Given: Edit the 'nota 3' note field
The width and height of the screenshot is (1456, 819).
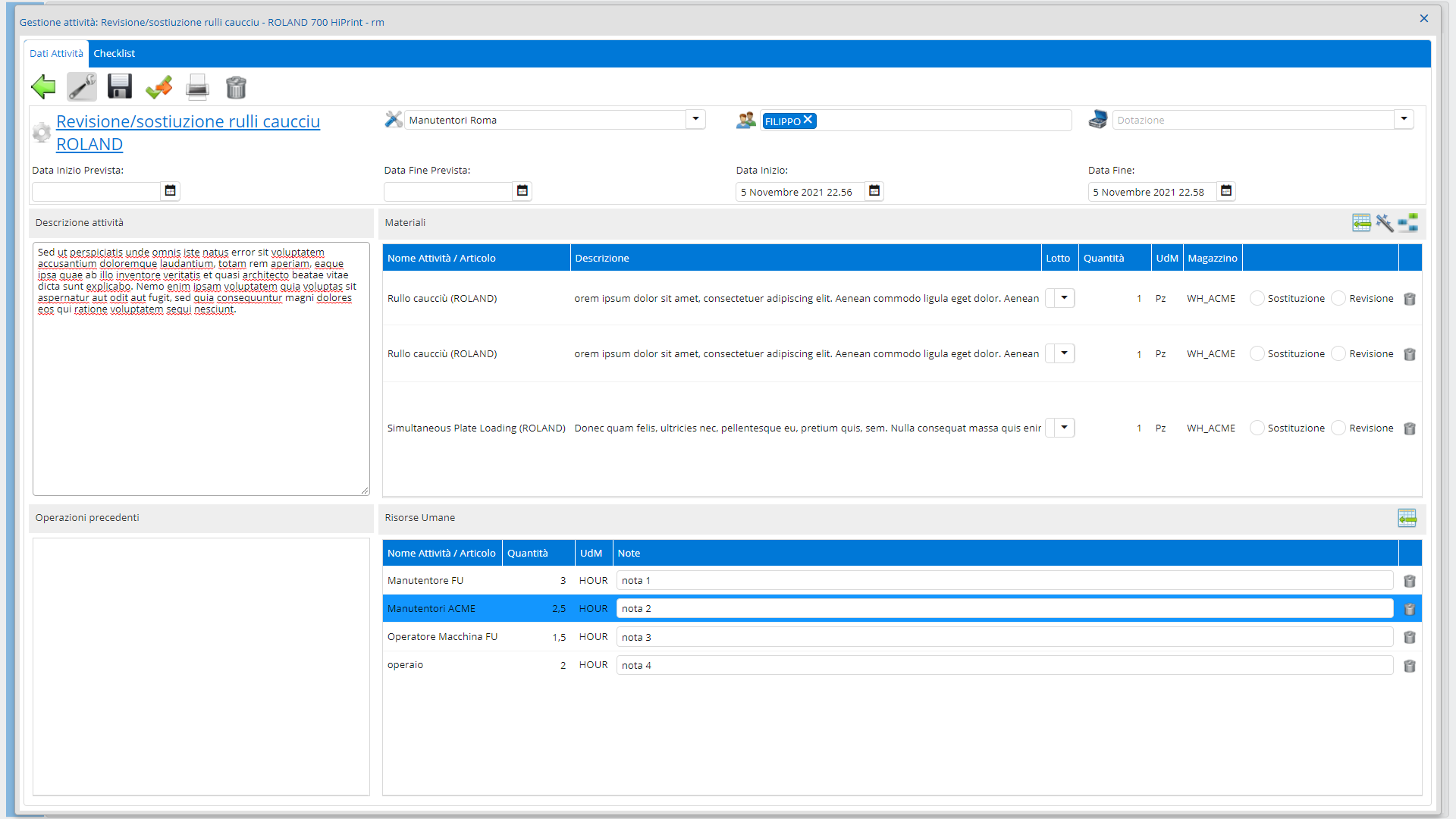Looking at the screenshot, I should point(1005,637).
